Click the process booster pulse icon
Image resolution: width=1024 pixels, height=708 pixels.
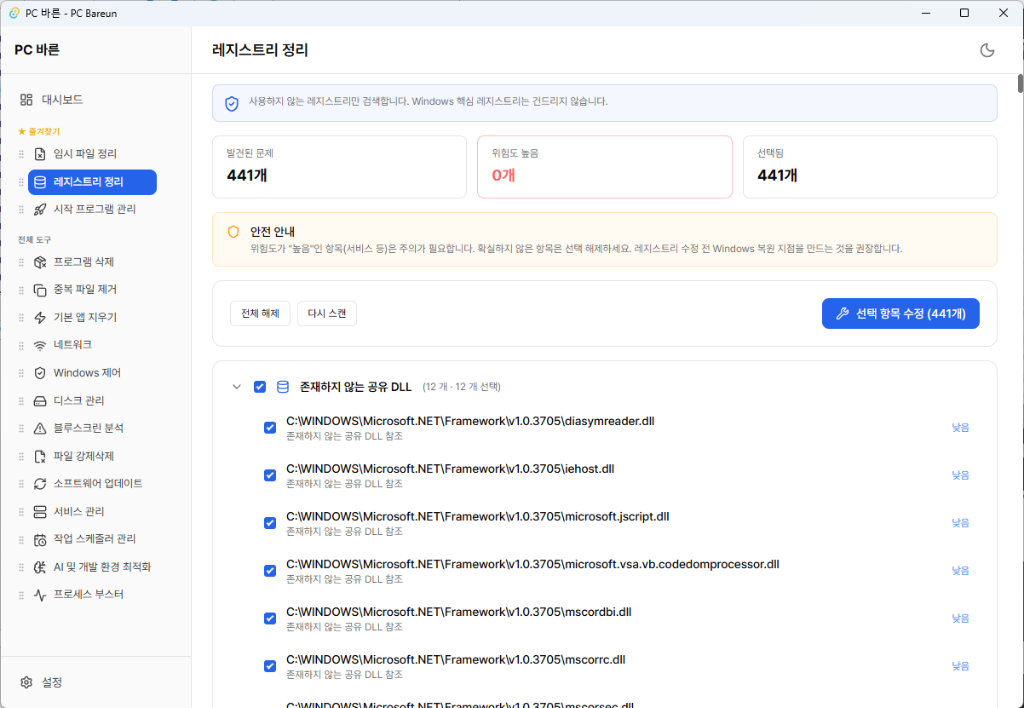pos(40,594)
